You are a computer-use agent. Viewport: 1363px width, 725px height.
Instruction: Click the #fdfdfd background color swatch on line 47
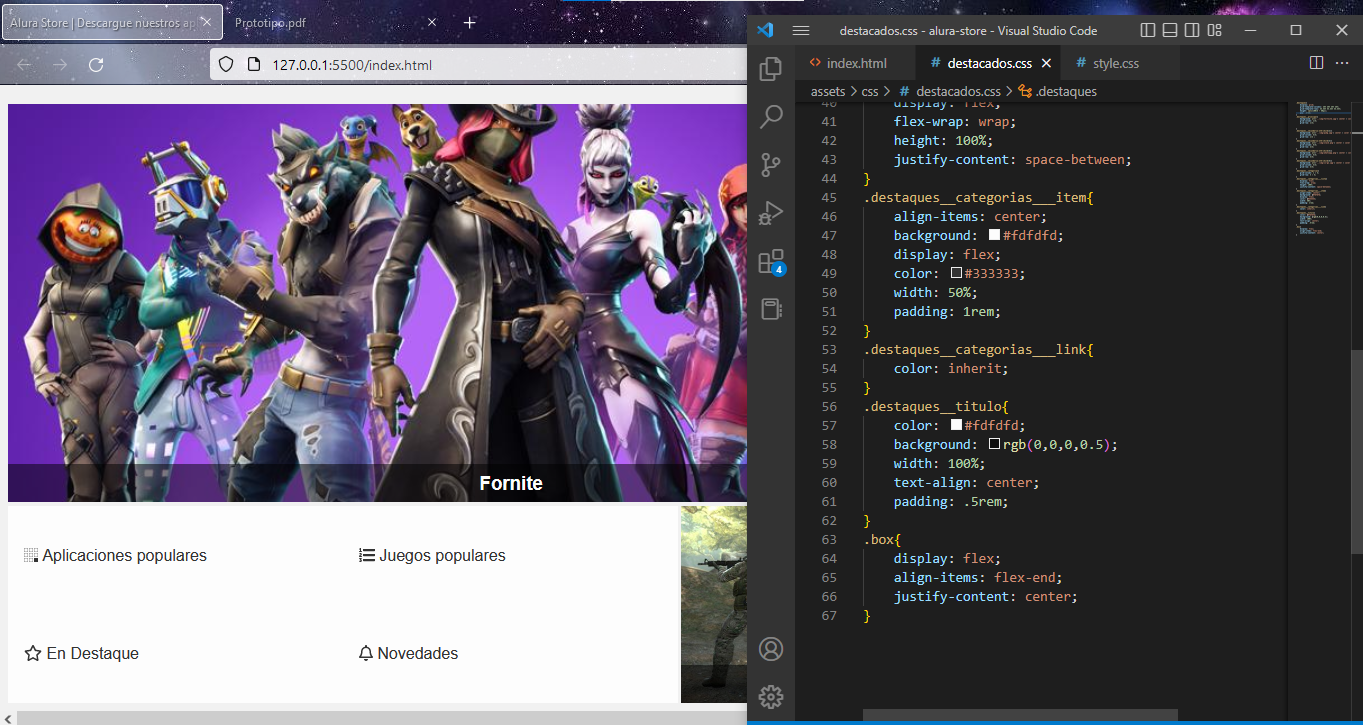[x=994, y=235]
